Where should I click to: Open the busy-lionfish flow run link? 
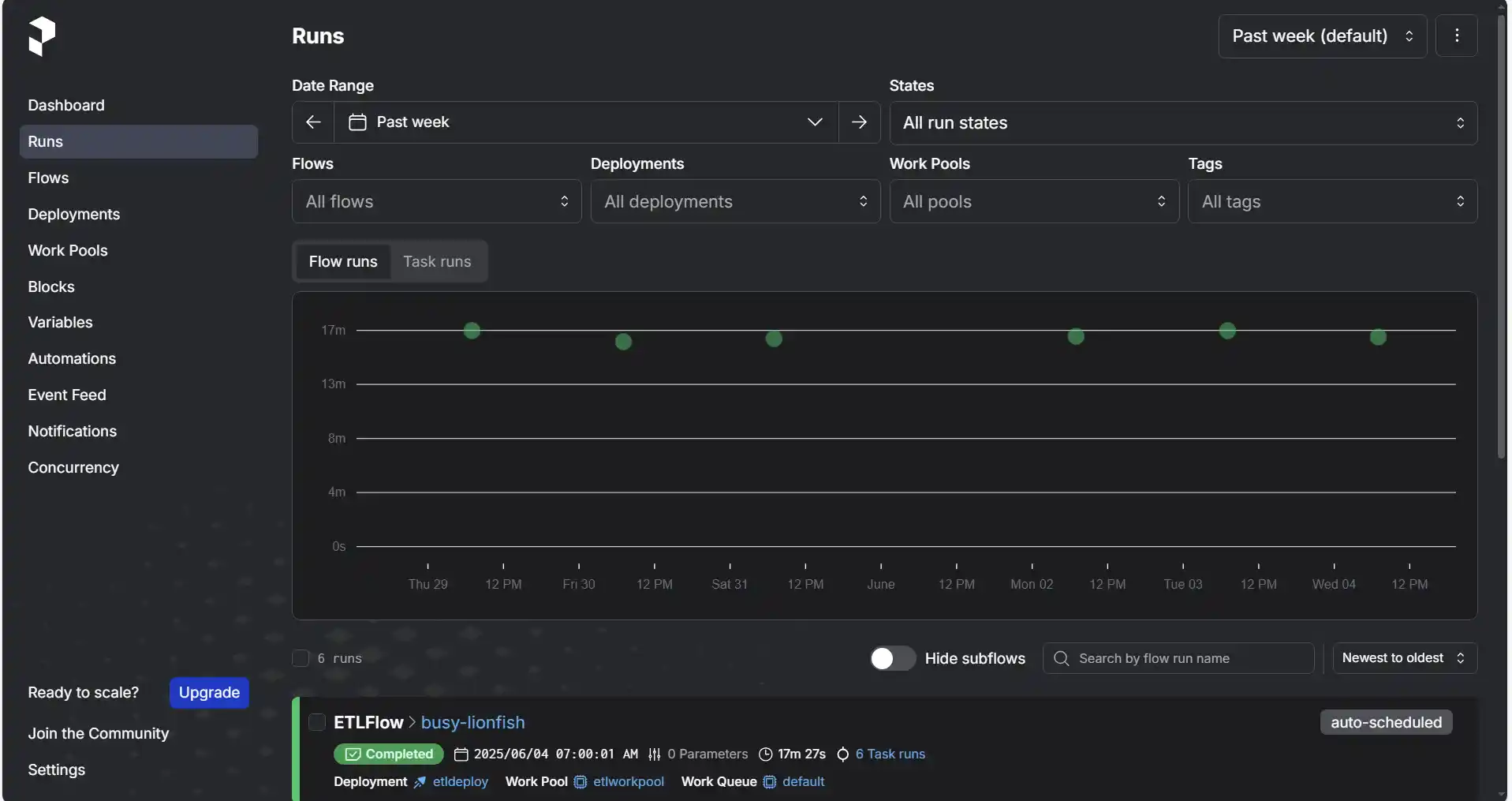(472, 722)
